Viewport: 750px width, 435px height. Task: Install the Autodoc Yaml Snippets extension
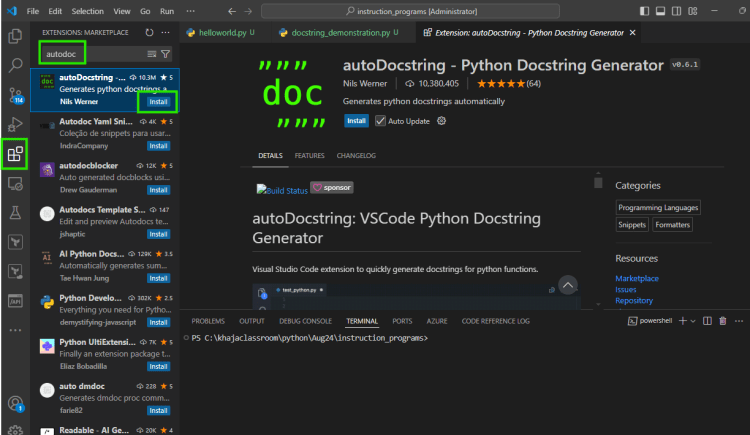click(x=158, y=146)
